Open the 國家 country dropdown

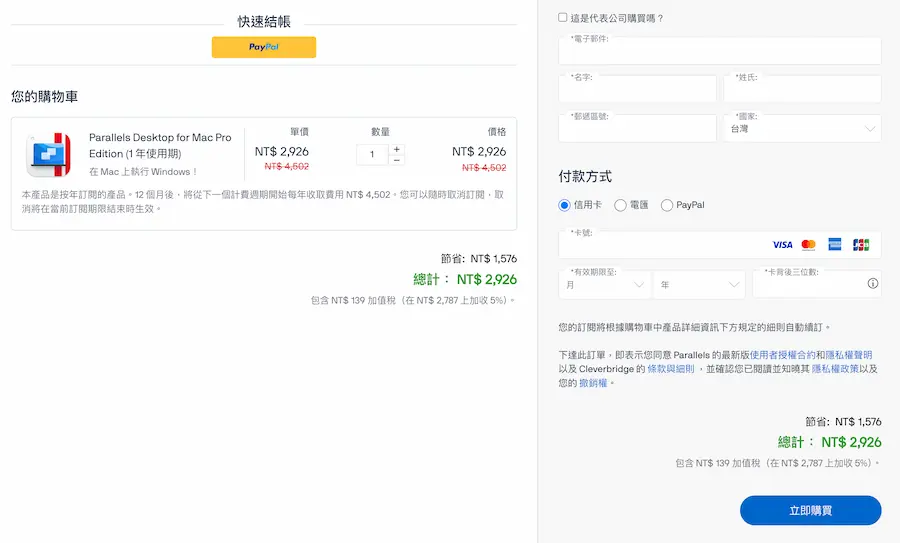(802, 128)
